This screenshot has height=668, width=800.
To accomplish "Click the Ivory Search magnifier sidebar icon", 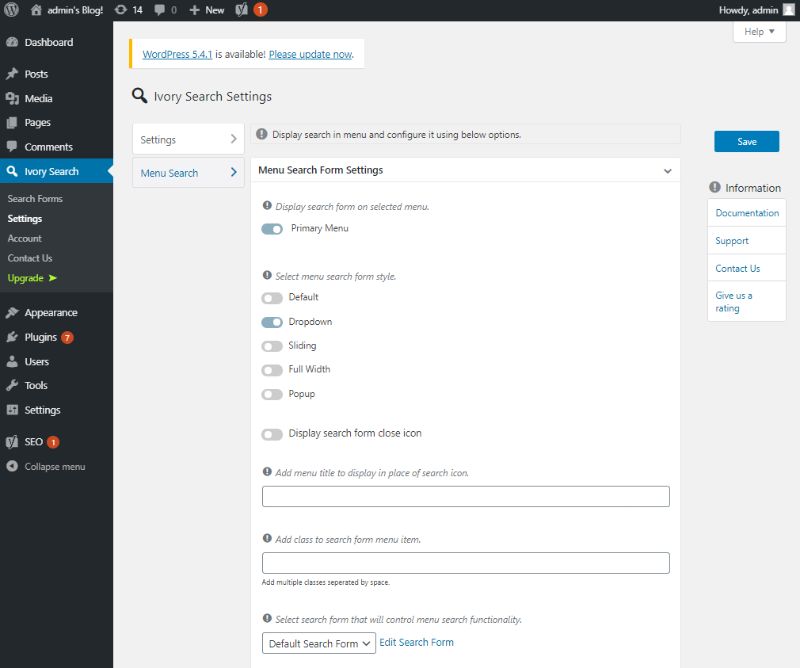I will point(12,171).
